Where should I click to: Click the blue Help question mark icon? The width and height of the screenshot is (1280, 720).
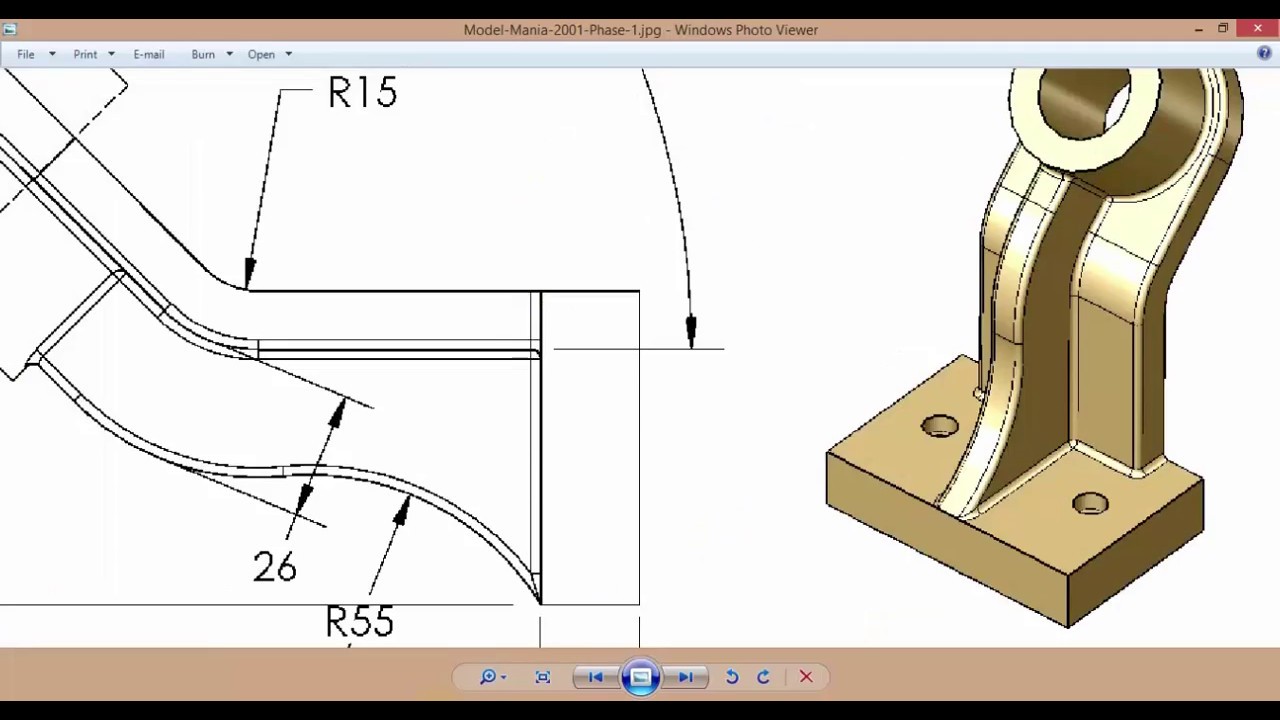coord(1264,54)
